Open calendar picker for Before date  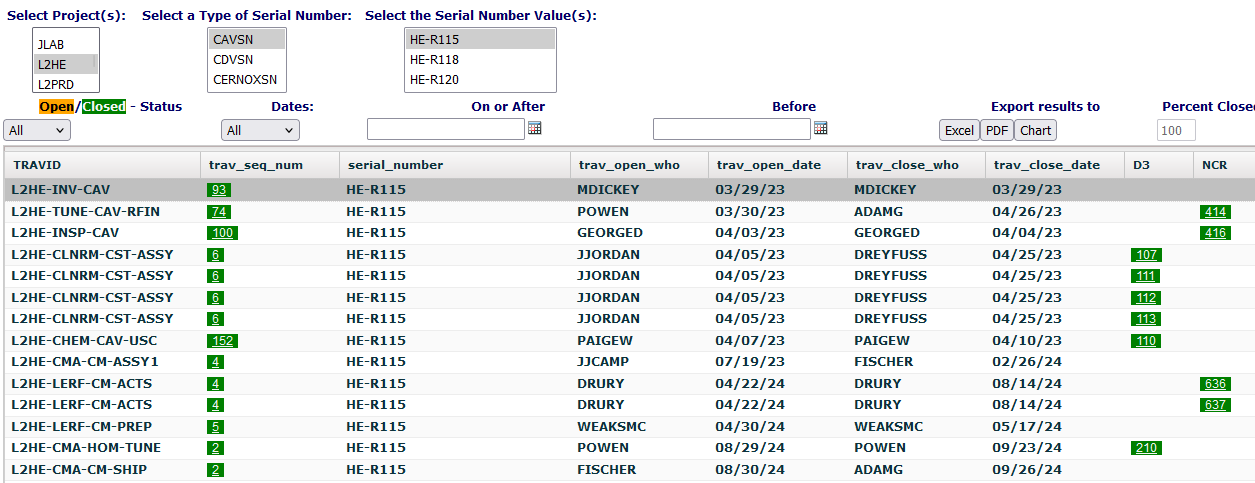tap(820, 129)
